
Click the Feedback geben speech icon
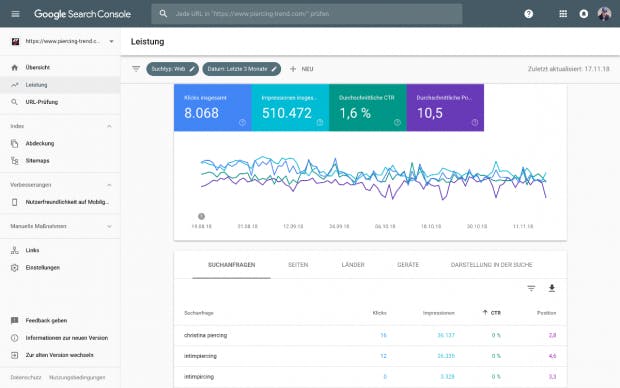point(15,320)
